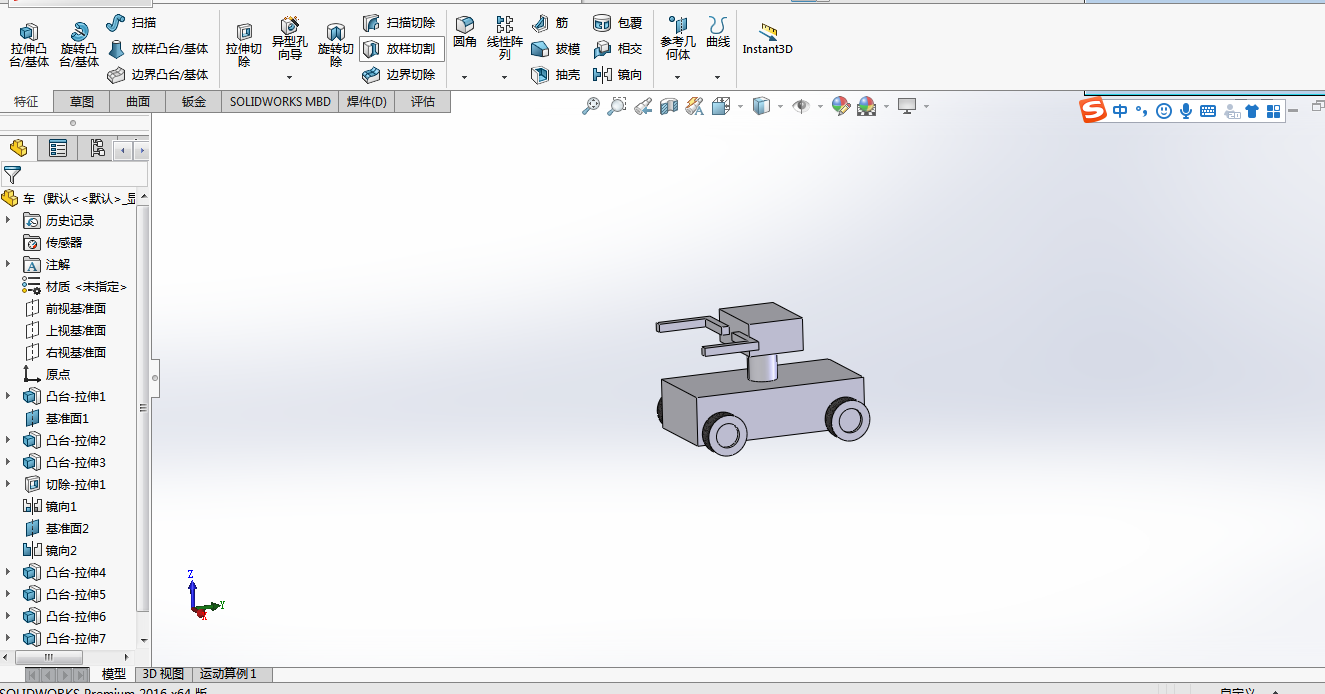Select 前视基准面 in feature tree
1325x694 pixels.
click(x=65, y=308)
